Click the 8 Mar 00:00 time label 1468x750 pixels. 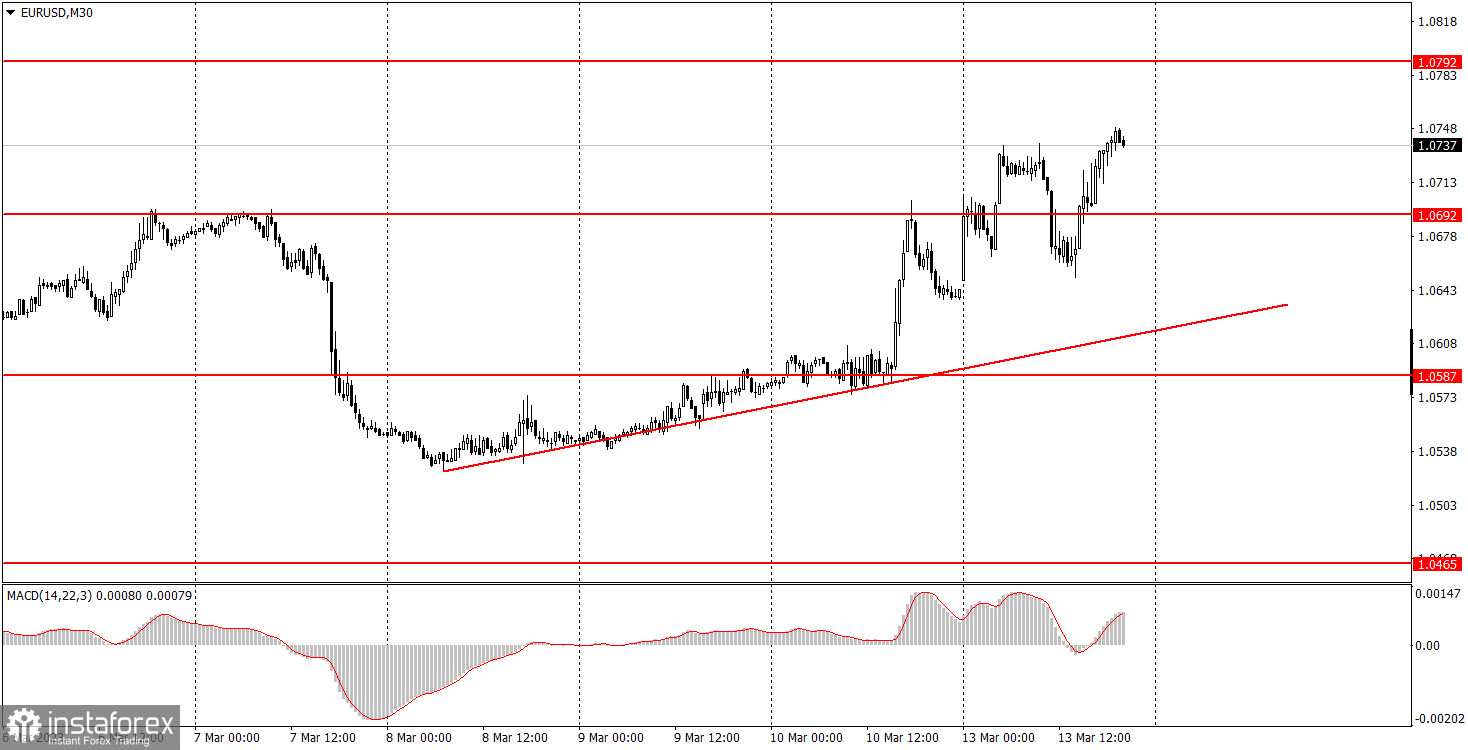(x=418, y=738)
